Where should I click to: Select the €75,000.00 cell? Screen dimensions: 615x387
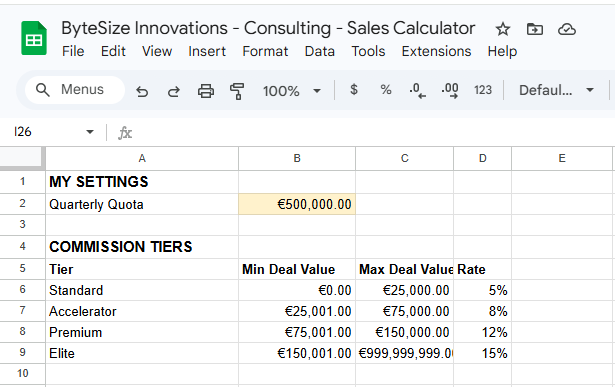[x=404, y=311]
